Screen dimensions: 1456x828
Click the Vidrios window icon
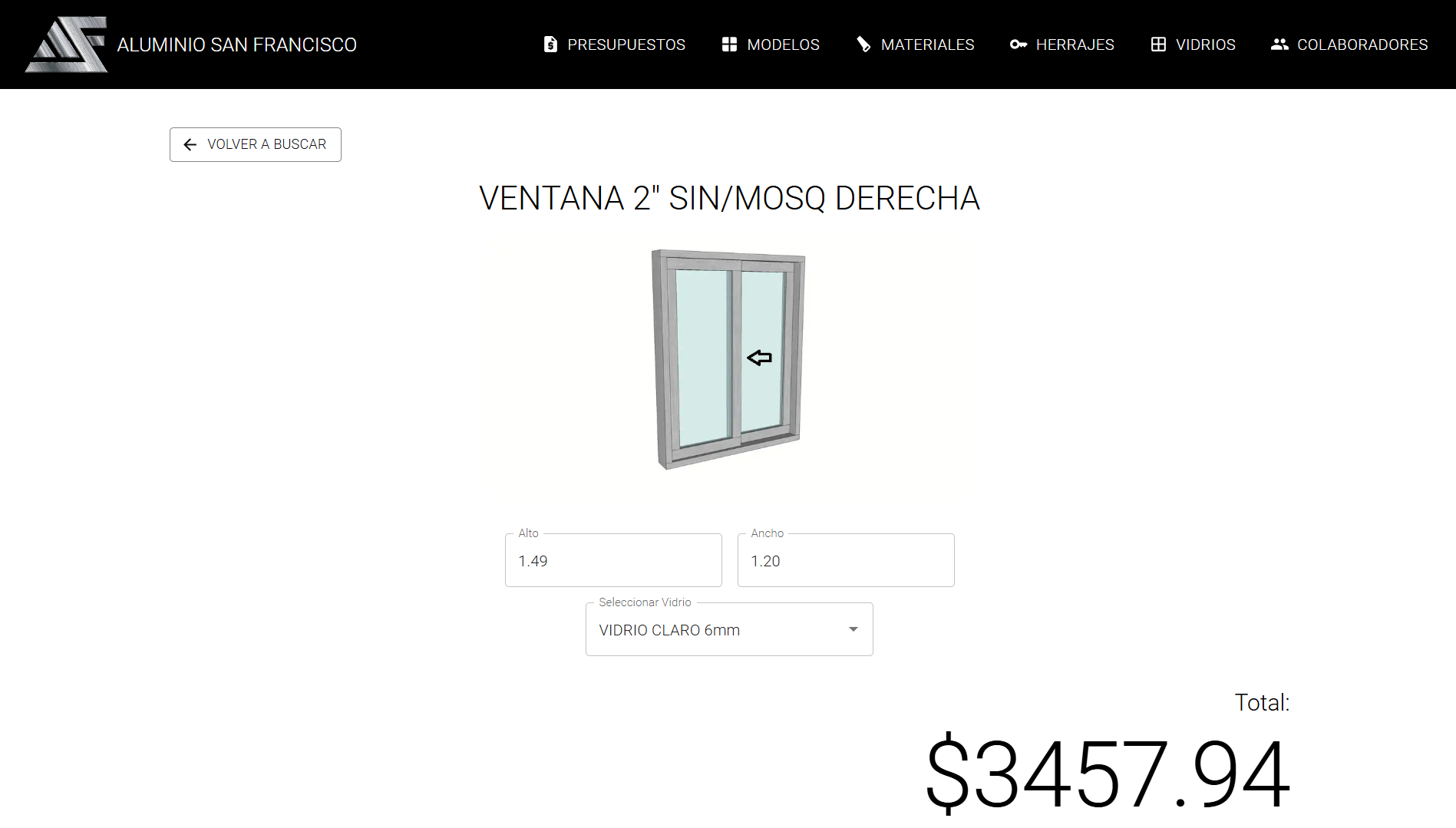coord(1158,45)
